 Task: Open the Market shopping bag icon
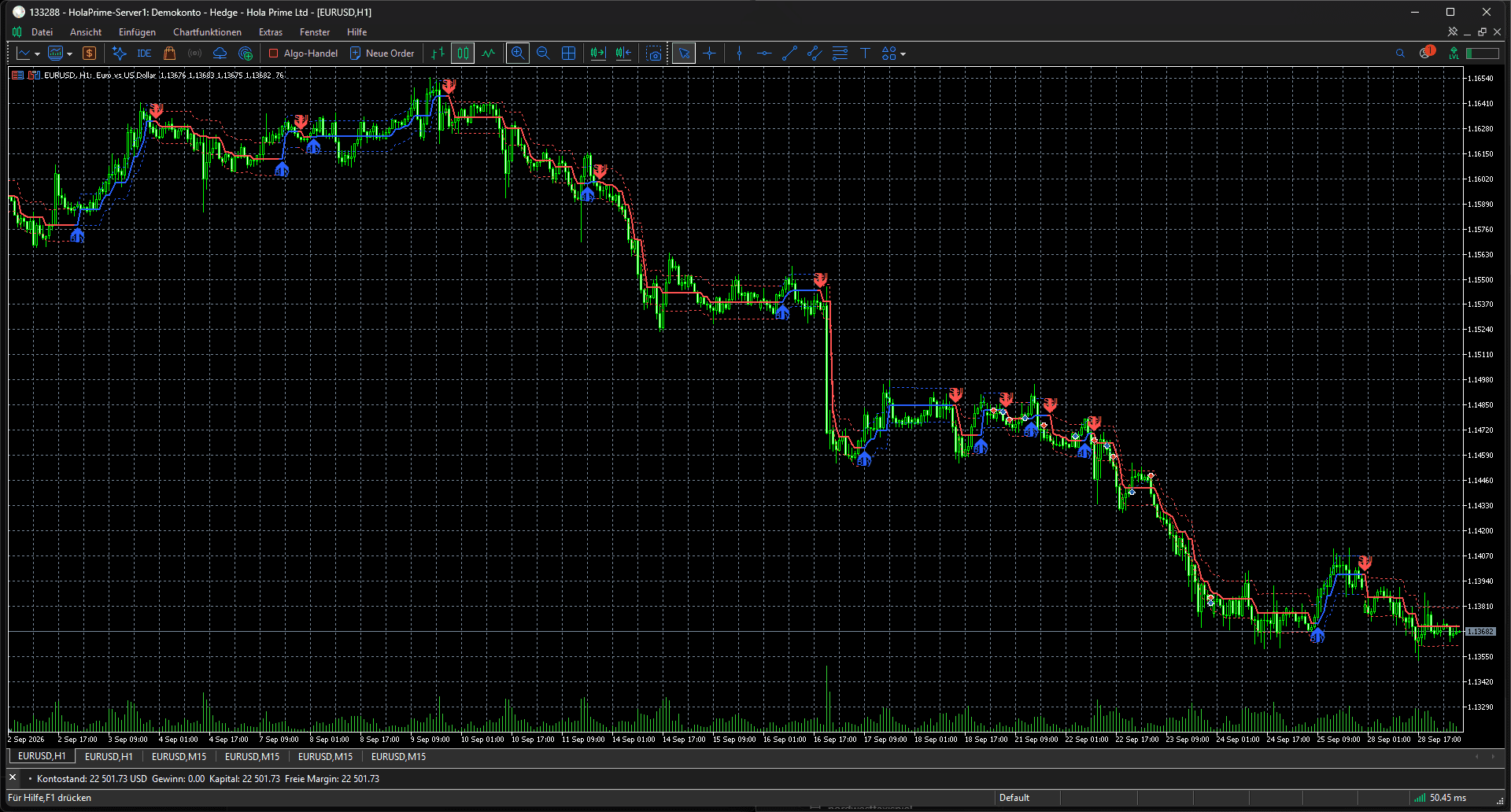tap(169, 54)
